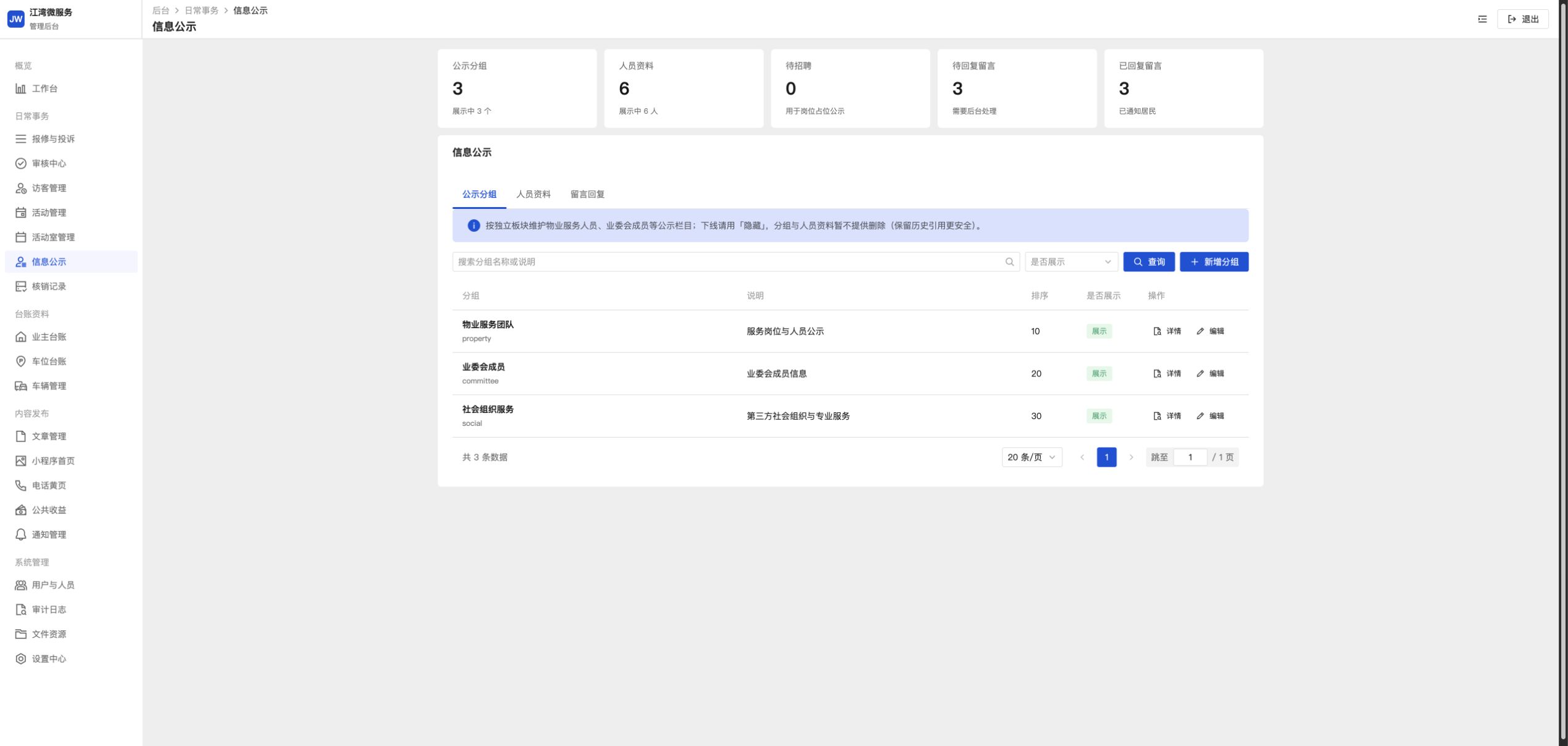Open 核销记录 receipt icon
This screenshot has height=746, width=1568.
(20, 286)
